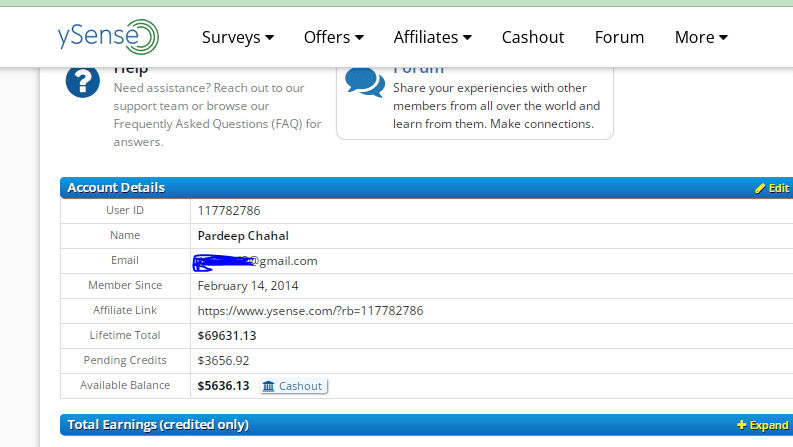
Task: Open the Forum navigation link
Action: click(619, 37)
